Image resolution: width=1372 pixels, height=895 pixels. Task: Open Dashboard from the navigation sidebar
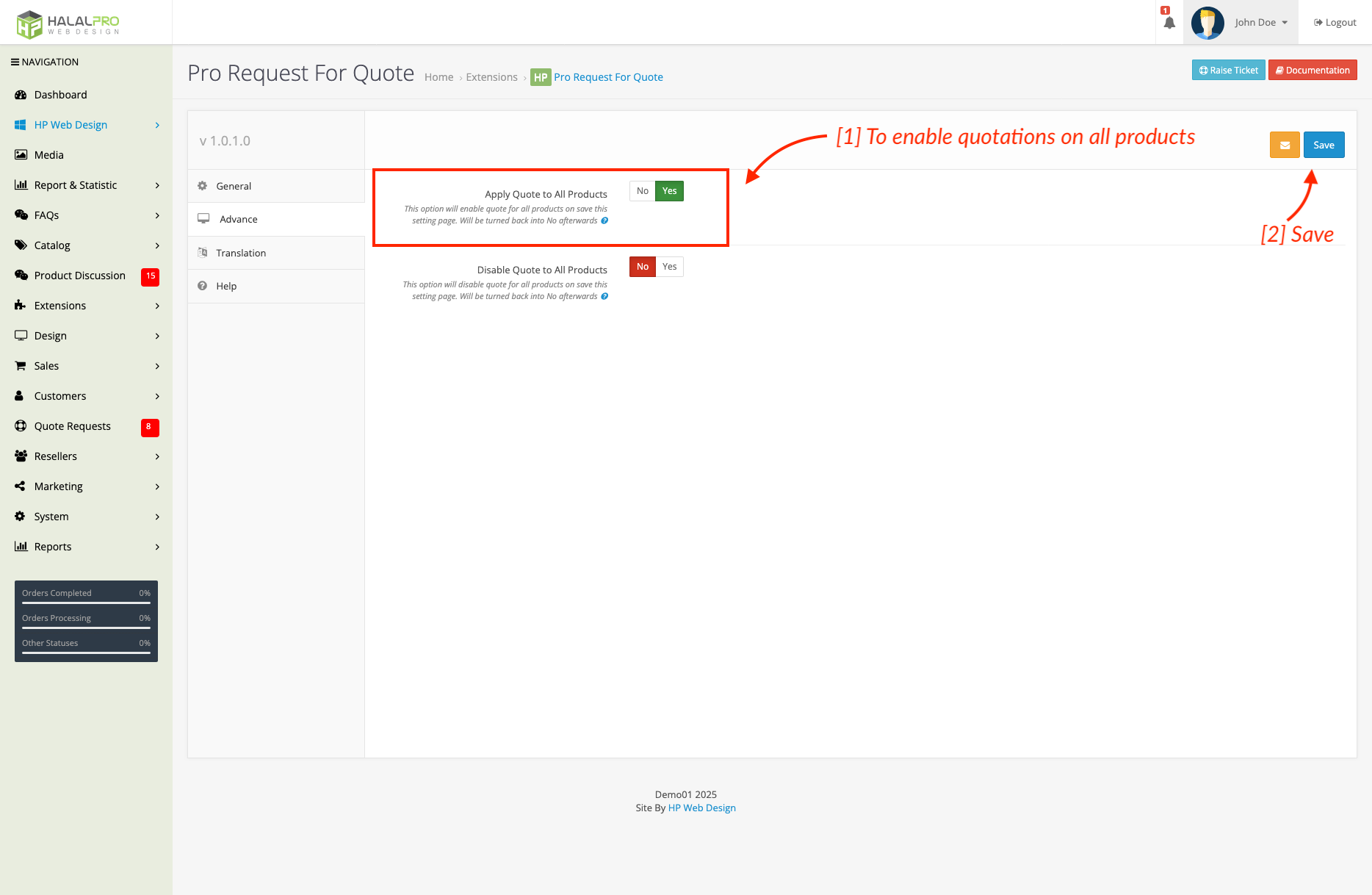[60, 95]
